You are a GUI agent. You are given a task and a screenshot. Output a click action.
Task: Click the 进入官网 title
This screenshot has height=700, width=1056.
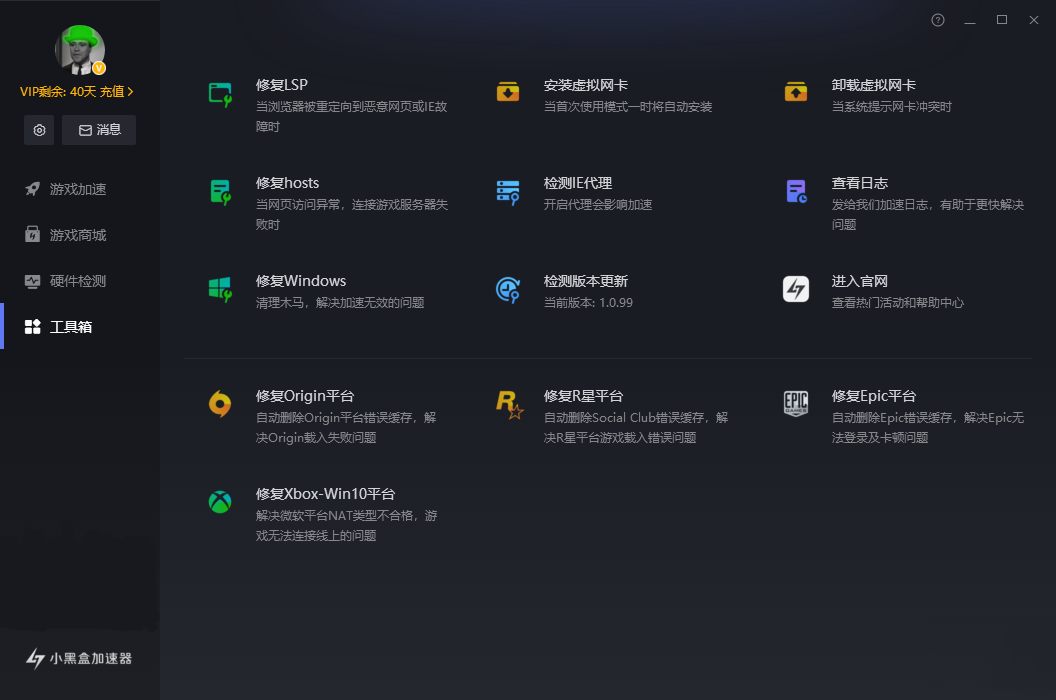859,281
